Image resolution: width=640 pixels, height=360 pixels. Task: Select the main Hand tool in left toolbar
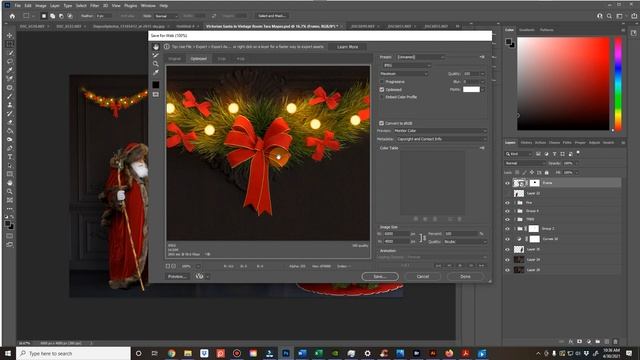10,183
